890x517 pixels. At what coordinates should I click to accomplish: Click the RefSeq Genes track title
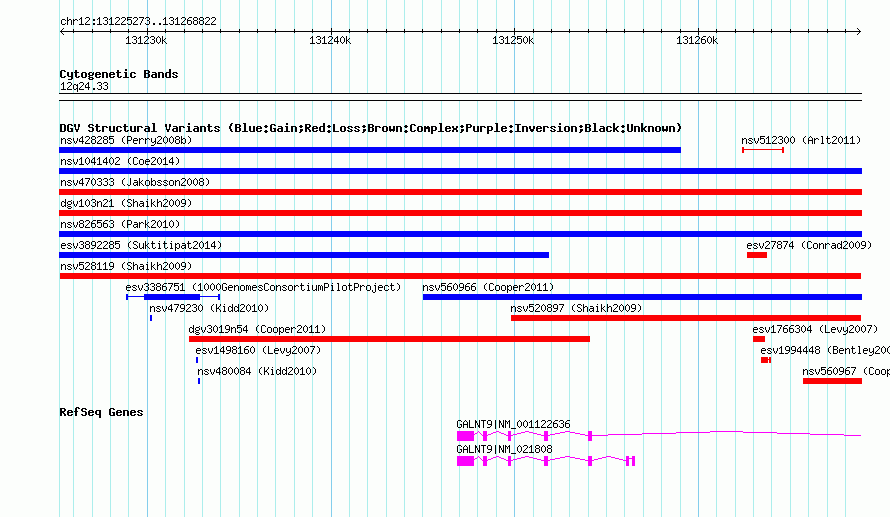pos(101,412)
